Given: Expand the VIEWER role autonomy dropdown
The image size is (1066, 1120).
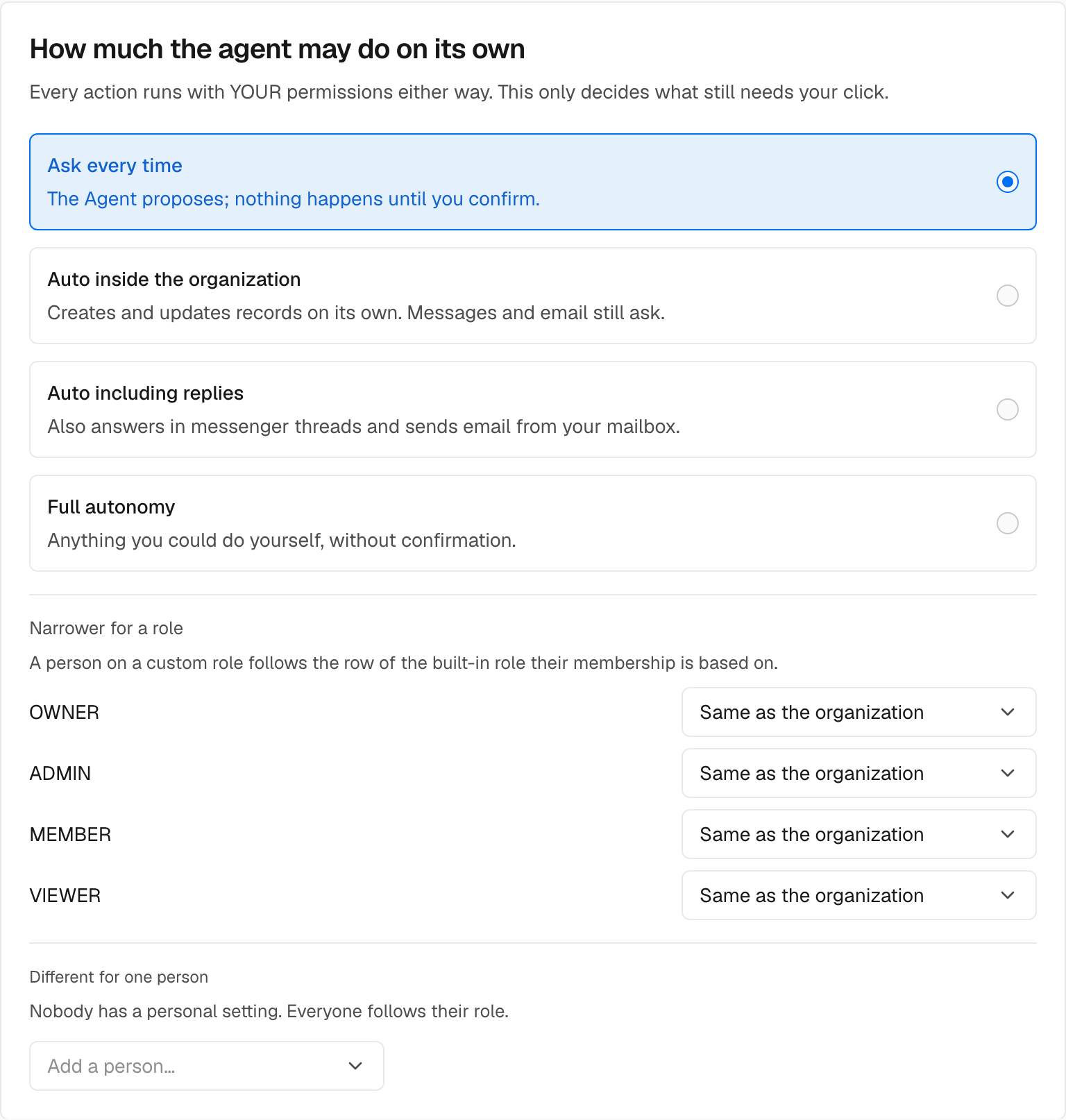Looking at the screenshot, I should tap(858, 895).
